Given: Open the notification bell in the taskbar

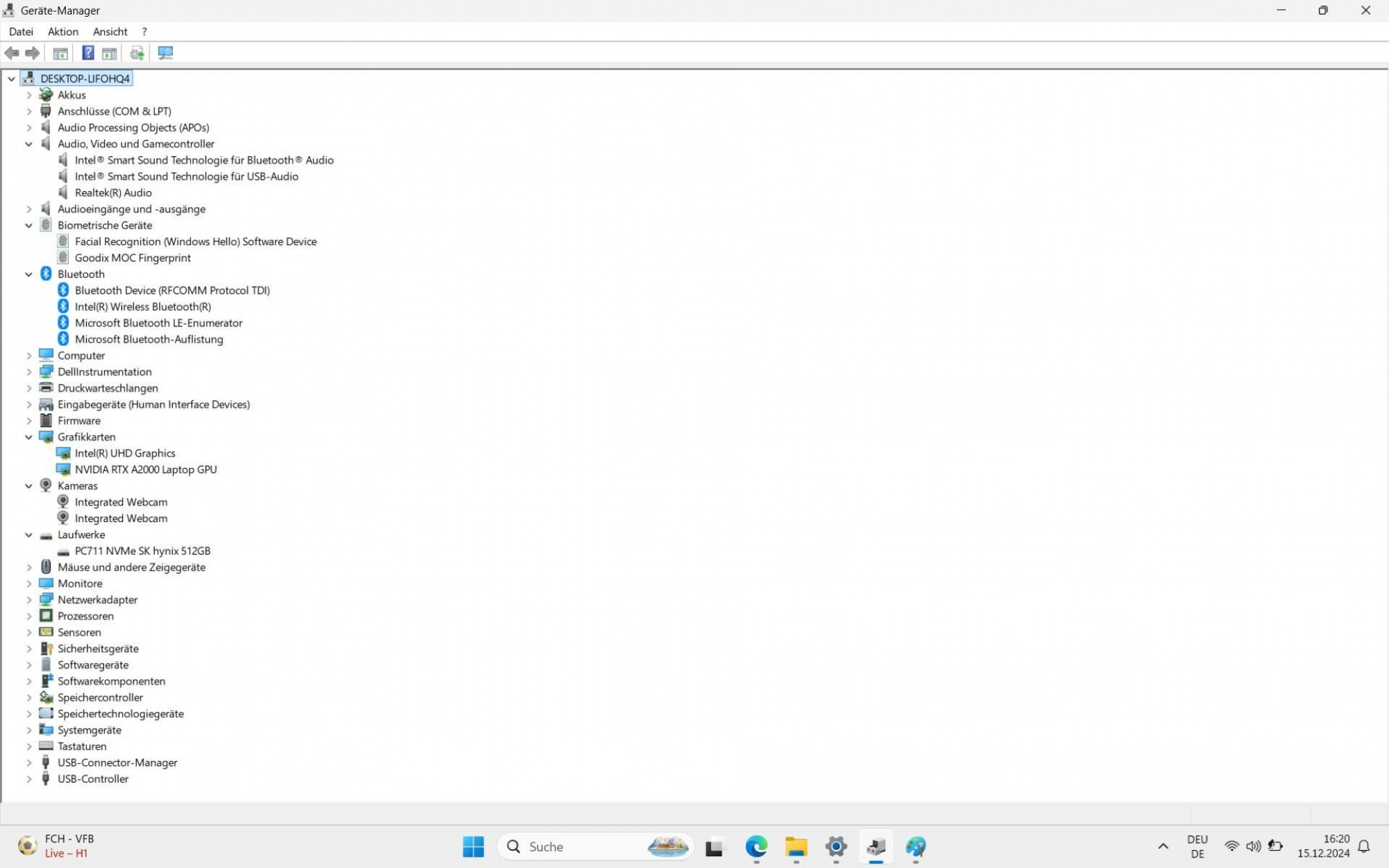Looking at the screenshot, I should pyautogui.click(x=1364, y=846).
